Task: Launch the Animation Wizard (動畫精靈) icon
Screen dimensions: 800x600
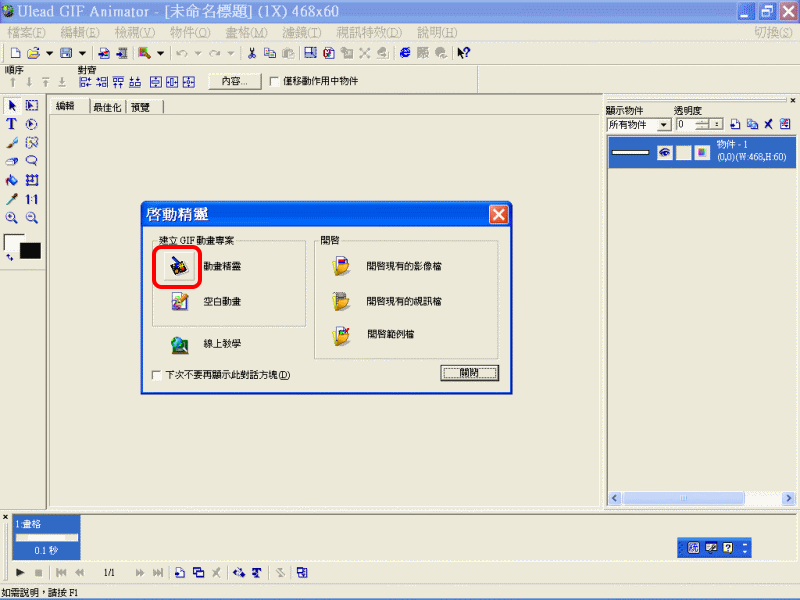Action: point(179,267)
